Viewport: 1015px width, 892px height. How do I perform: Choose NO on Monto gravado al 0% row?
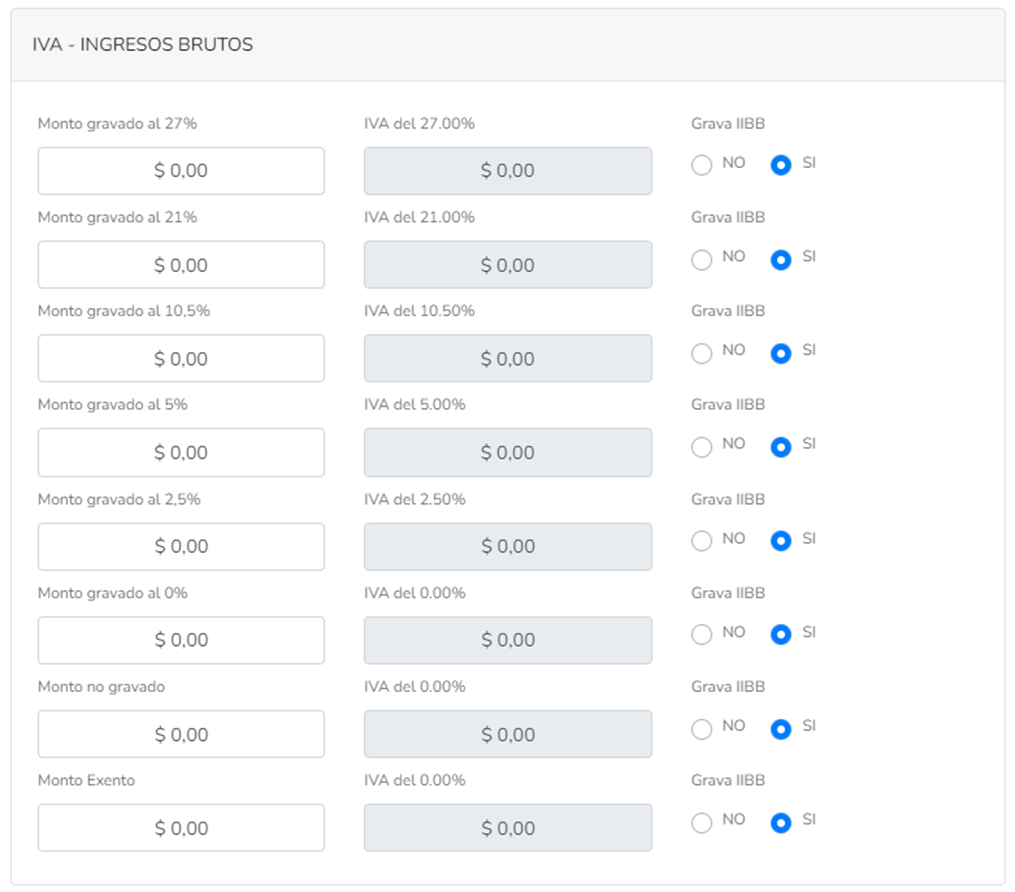702,635
